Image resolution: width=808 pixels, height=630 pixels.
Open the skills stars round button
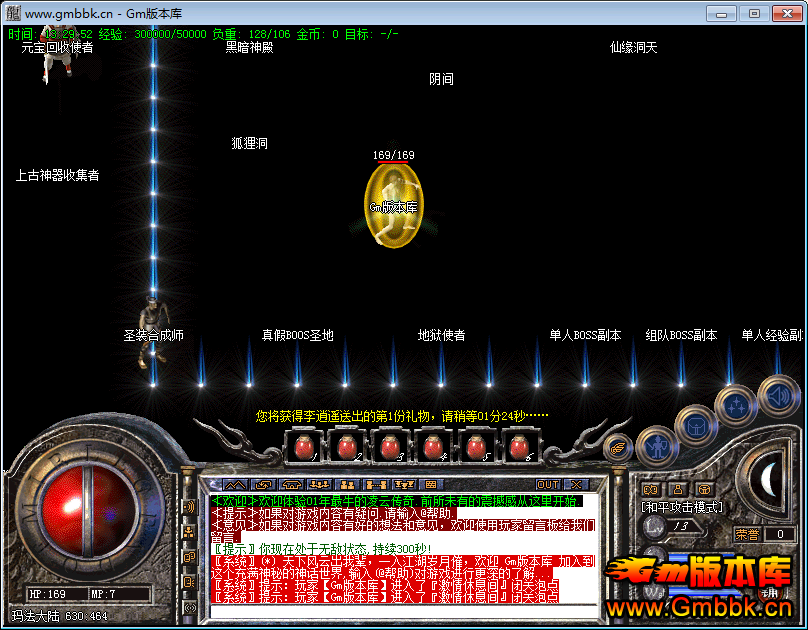click(736, 405)
